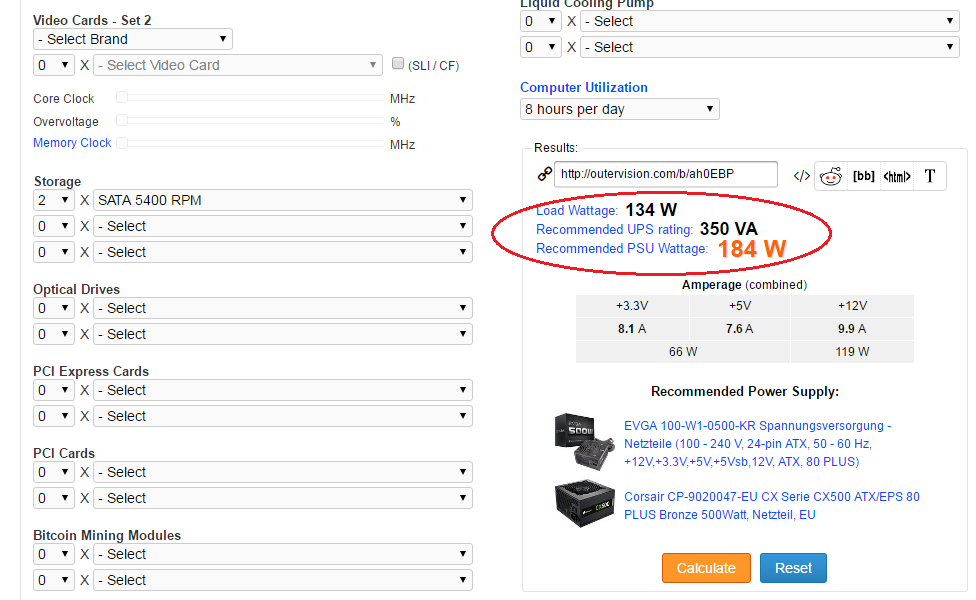This screenshot has width=976, height=600.
Task: Click the embed code </> icon
Action: pyautogui.click(x=801, y=176)
